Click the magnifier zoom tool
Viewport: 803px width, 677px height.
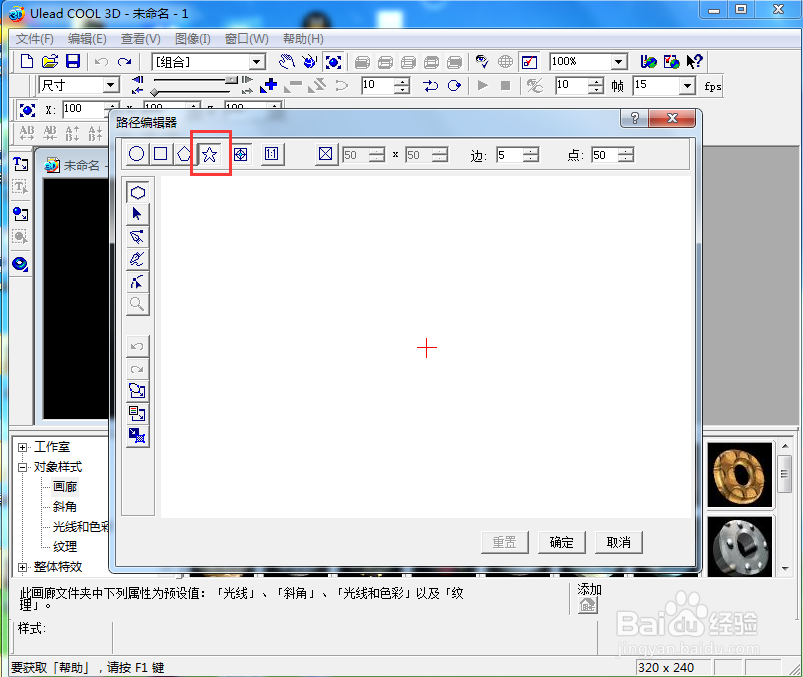138,304
